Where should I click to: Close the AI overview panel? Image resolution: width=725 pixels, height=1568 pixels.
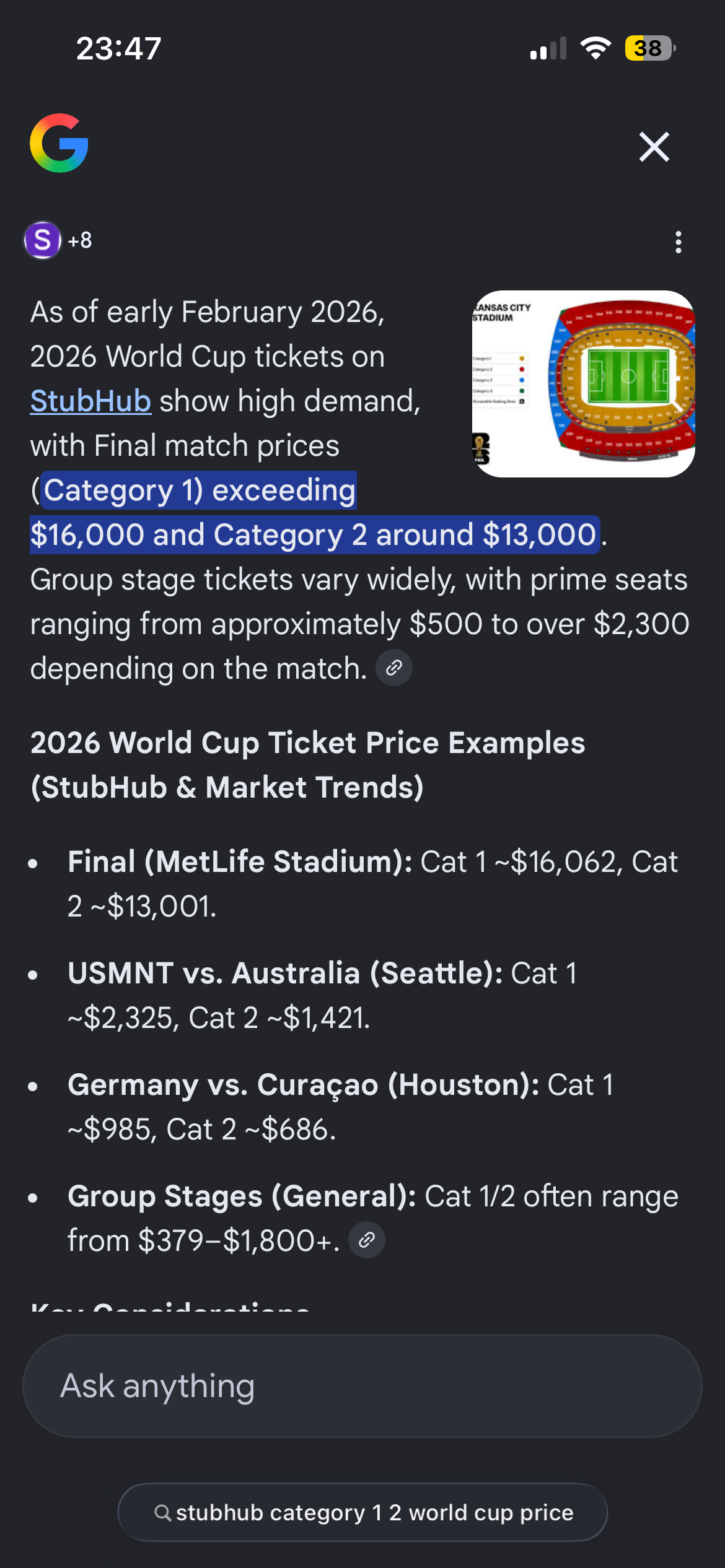[654, 147]
